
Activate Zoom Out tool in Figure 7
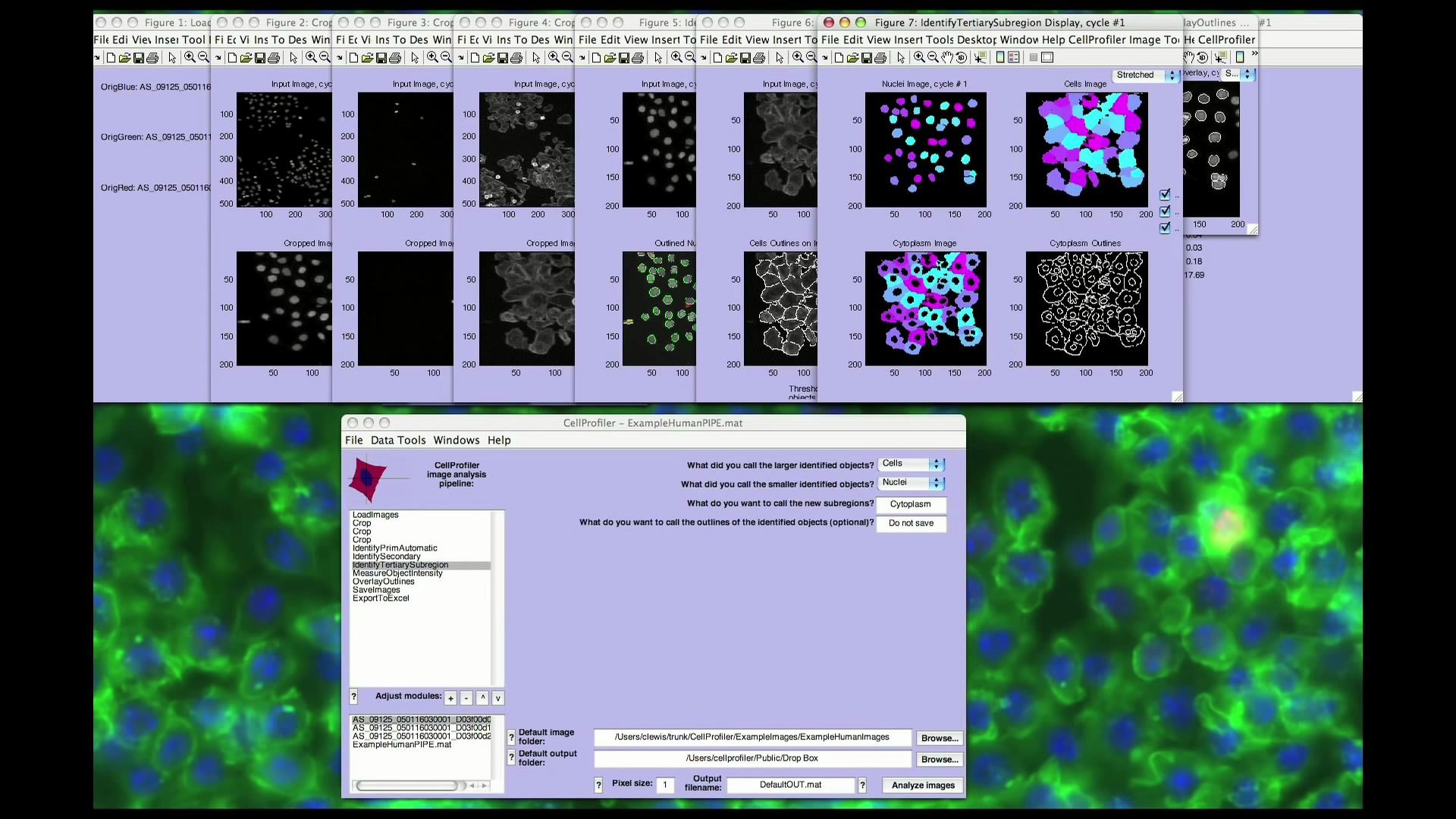click(x=933, y=58)
